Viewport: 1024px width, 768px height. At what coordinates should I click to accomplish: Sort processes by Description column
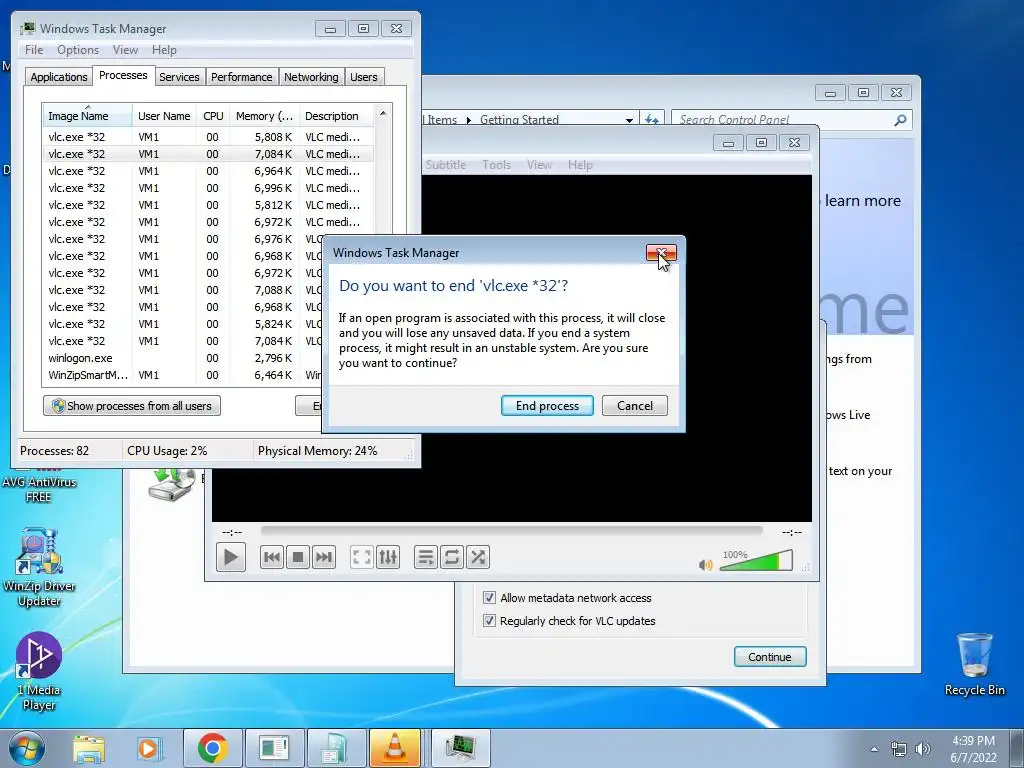tap(336, 116)
